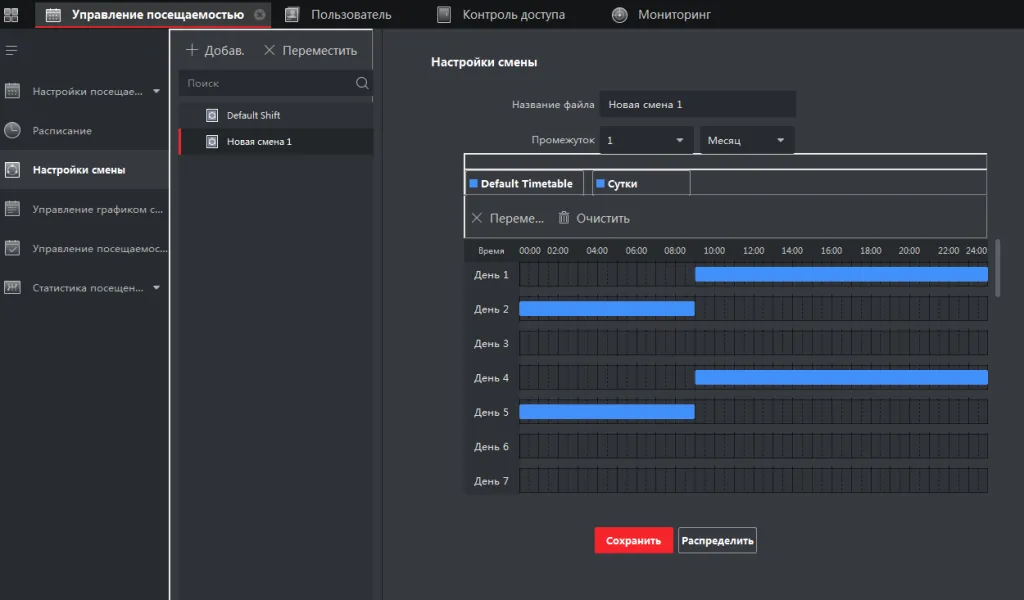
Task: Click the app grid home icon
Action: pyautogui.click(x=12, y=15)
